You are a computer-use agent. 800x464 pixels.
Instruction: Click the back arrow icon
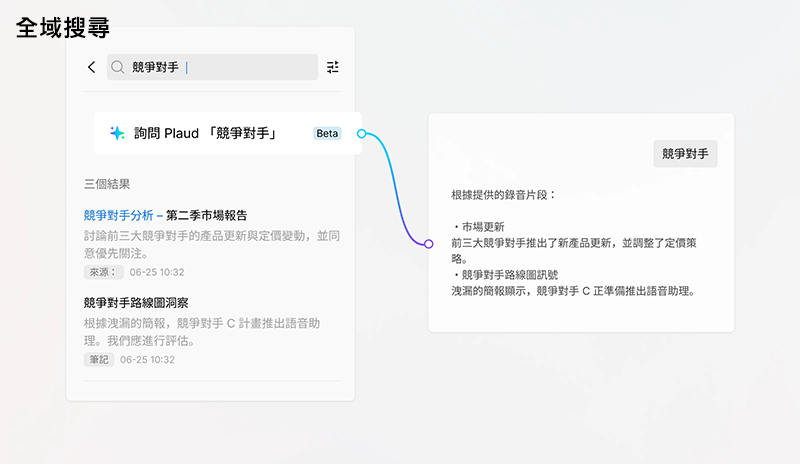click(x=92, y=67)
